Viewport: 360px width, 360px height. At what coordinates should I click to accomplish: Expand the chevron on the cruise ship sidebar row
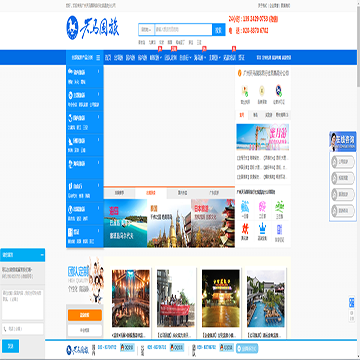[x=99, y=140]
